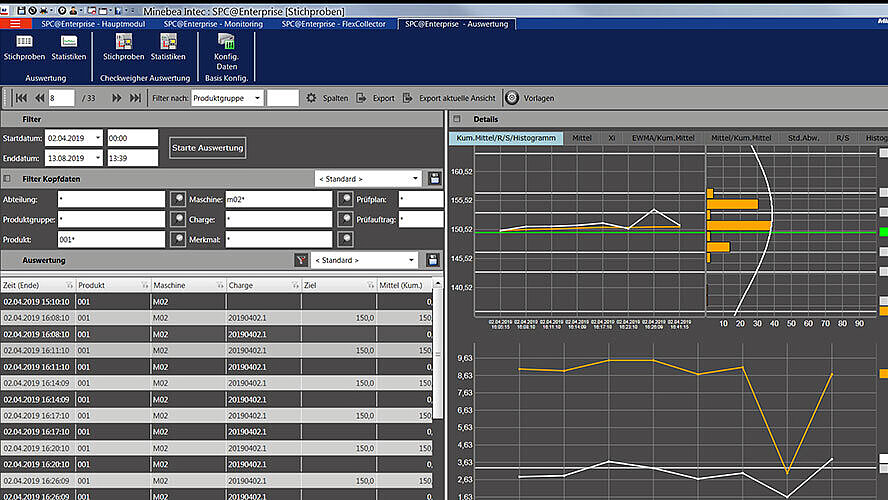Toggle the Filter Kopfdaten collapse box
Viewport: 888px width, 500px height.
[x=7, y=178]
